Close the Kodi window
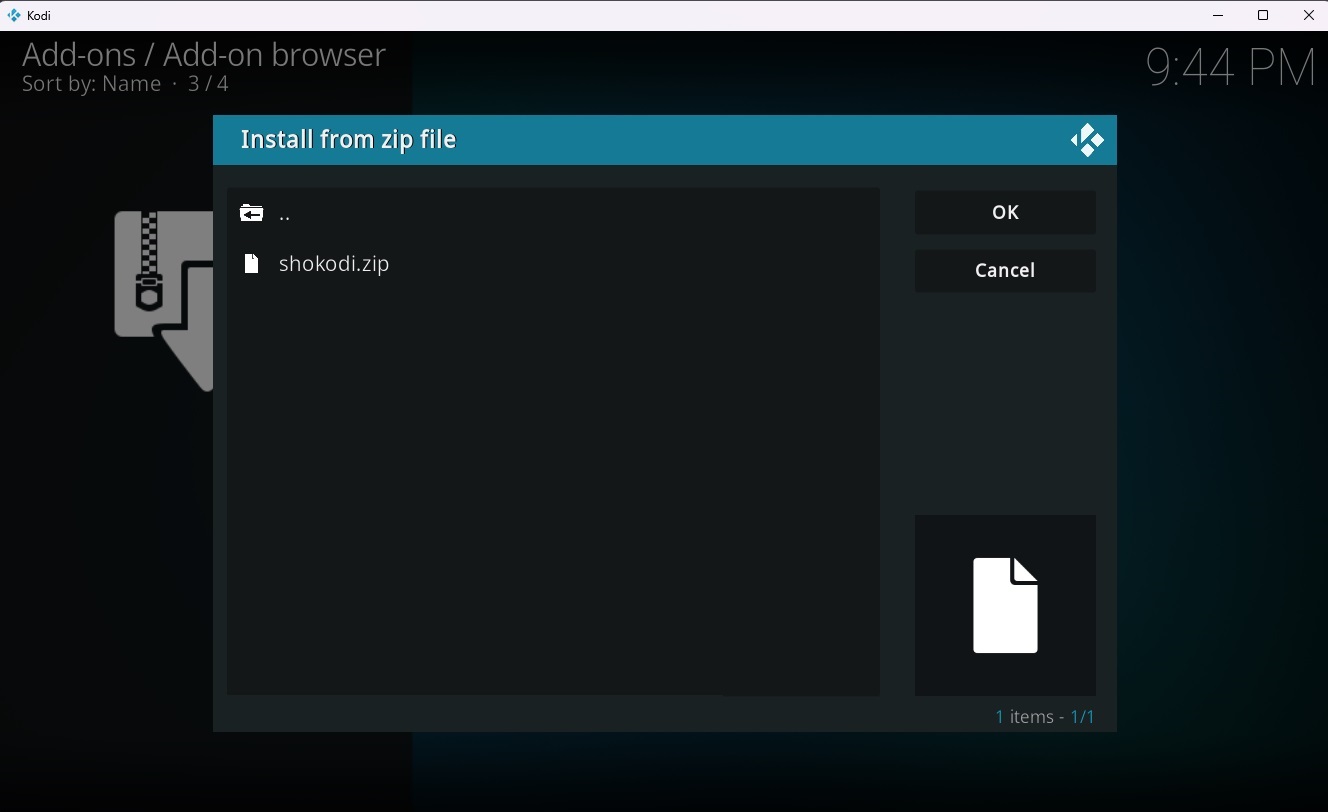1328x812 pixels. pyautogui.click(x=1308, y=15)
